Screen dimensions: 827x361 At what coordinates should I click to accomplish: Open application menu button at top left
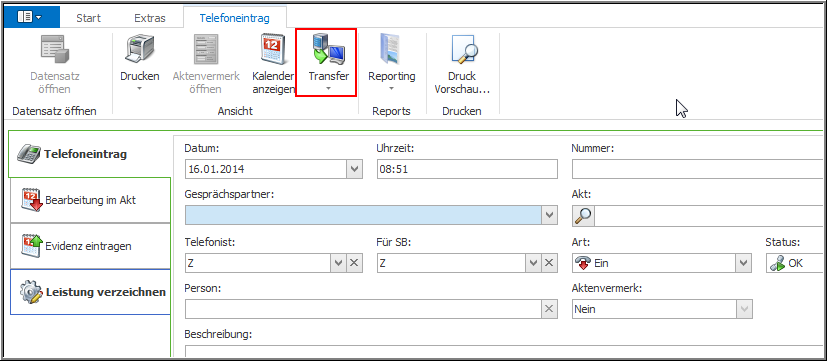click(31, 17)
